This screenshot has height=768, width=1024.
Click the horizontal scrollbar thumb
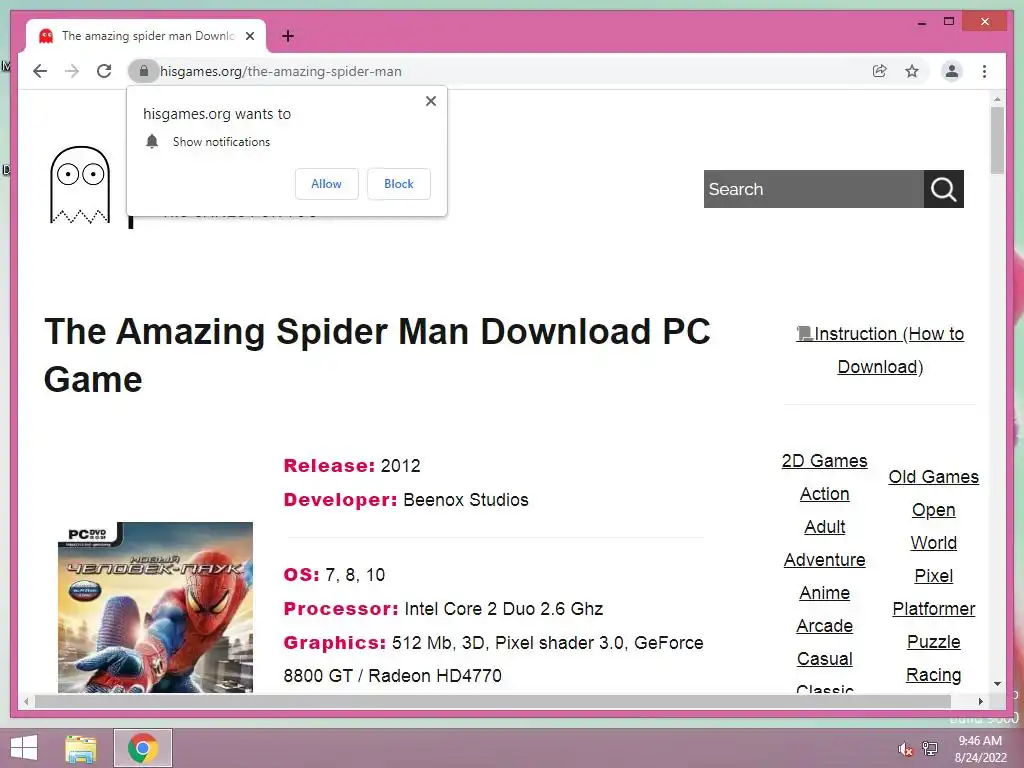click(x=492, y=701)
